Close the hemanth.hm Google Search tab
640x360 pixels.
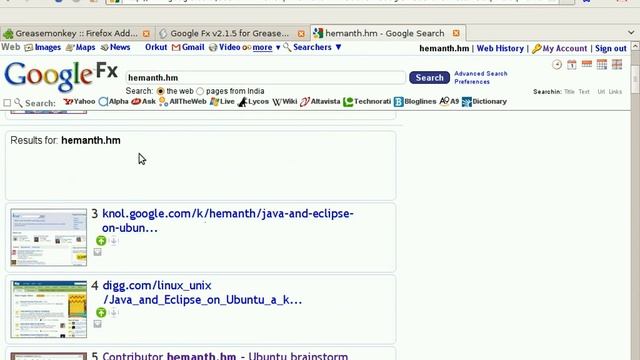tap(456, 33)
